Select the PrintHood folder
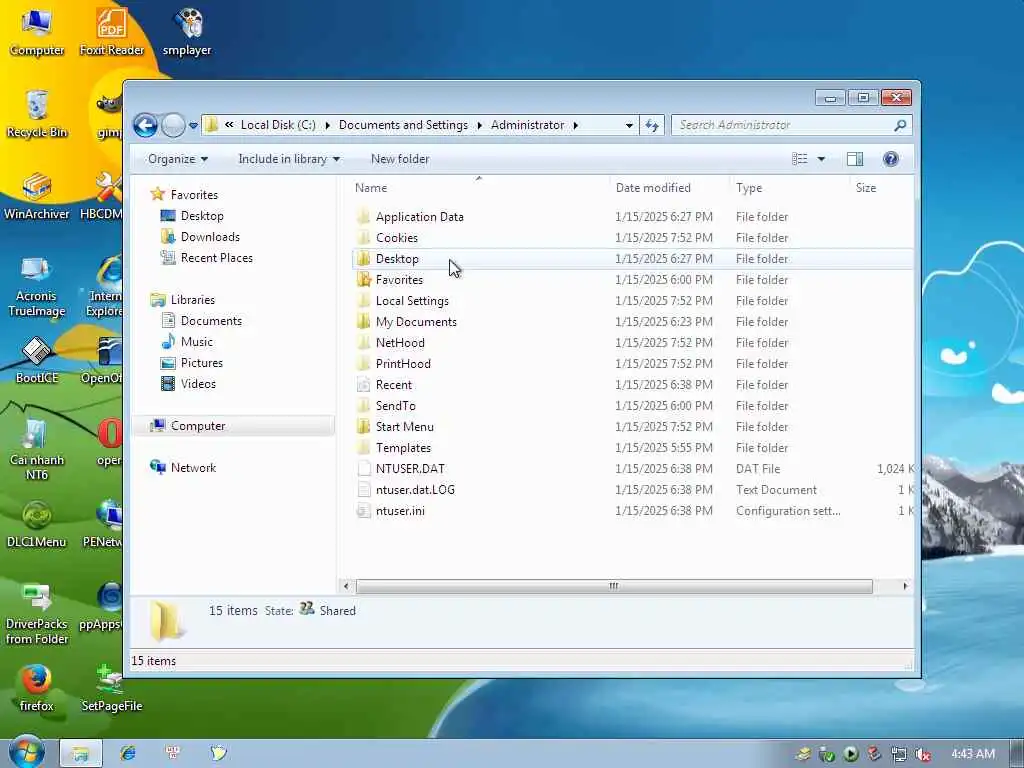The height and width of the screenshot is (768, 1024). pos(403,364)
